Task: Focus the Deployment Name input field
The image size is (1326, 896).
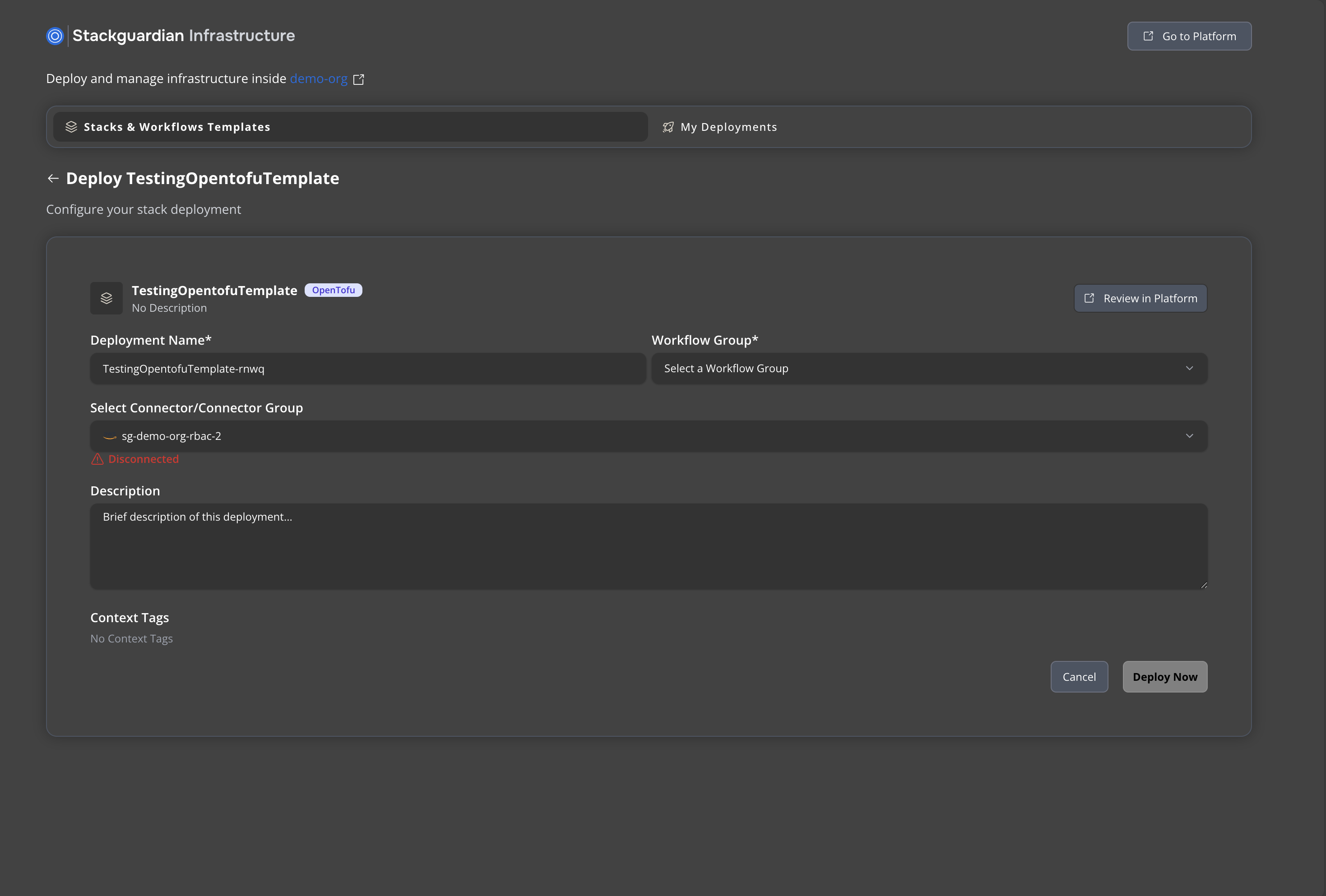Action: coord(368,369)
